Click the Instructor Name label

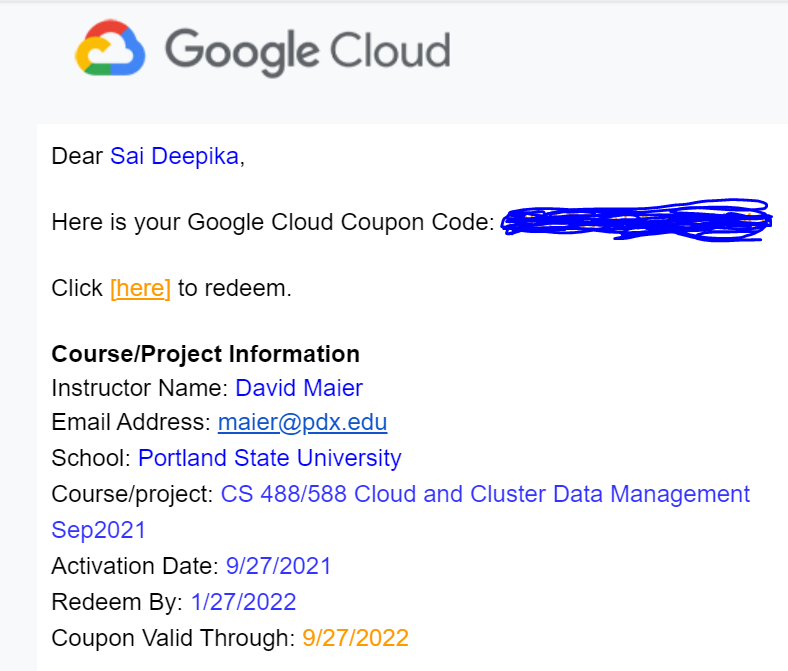[x=140, y=388]
